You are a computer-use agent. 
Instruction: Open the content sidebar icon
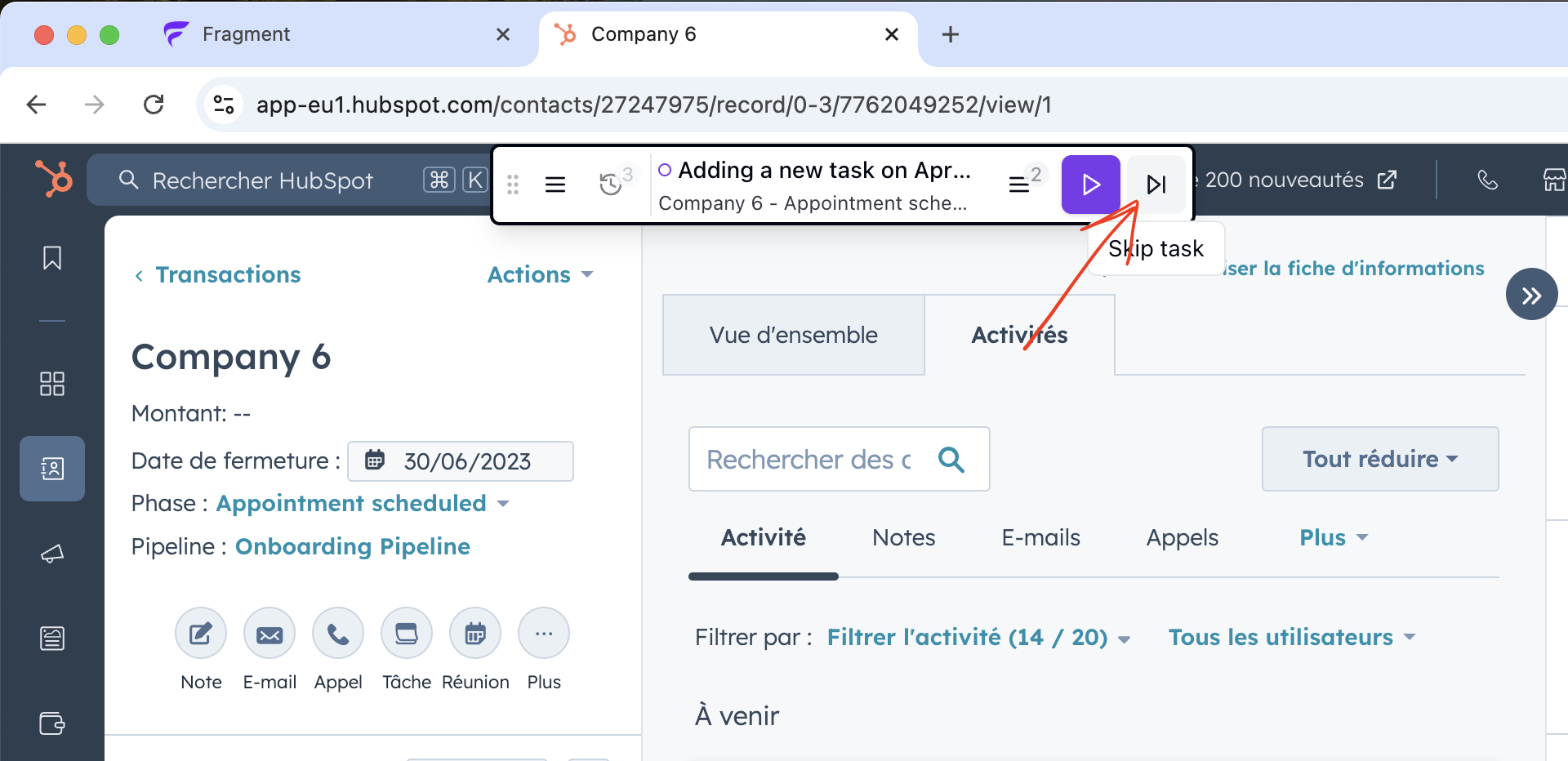[x=52, y=639]
